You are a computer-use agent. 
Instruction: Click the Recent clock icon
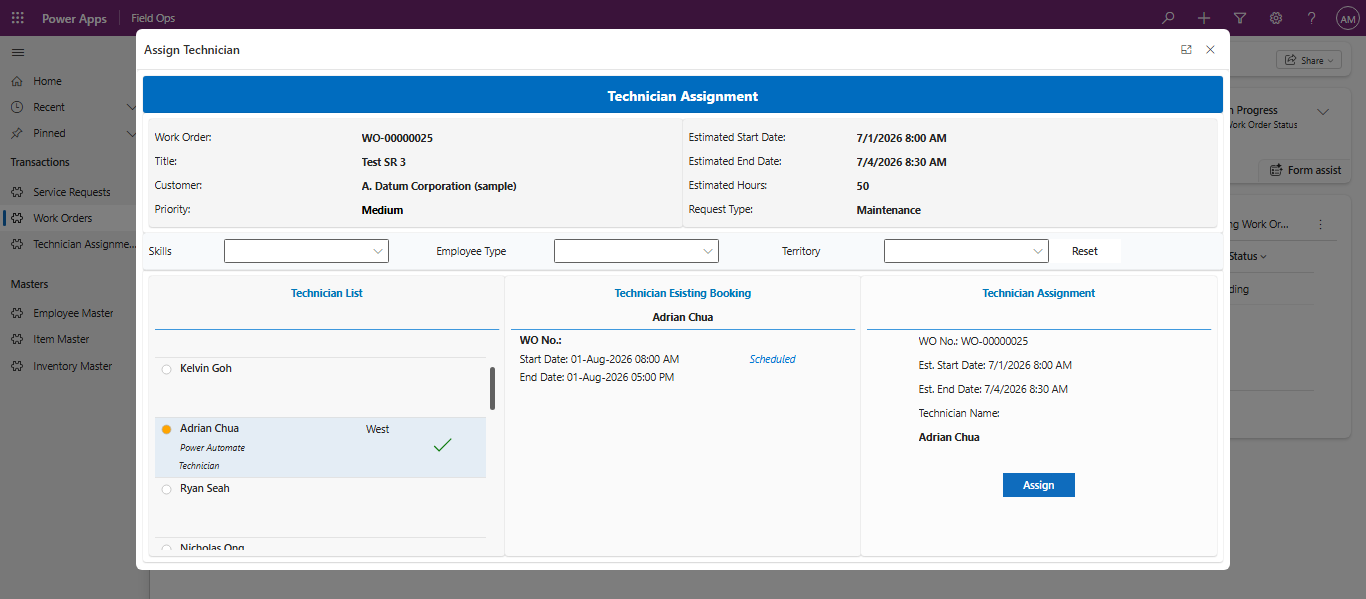pos(17,107)
